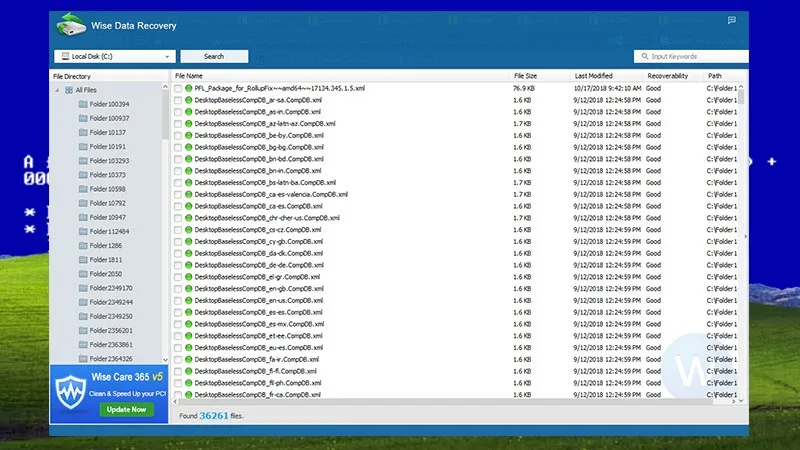Select the Folder1286 folder icon
The image size is (800, 450).
[83, 245]
